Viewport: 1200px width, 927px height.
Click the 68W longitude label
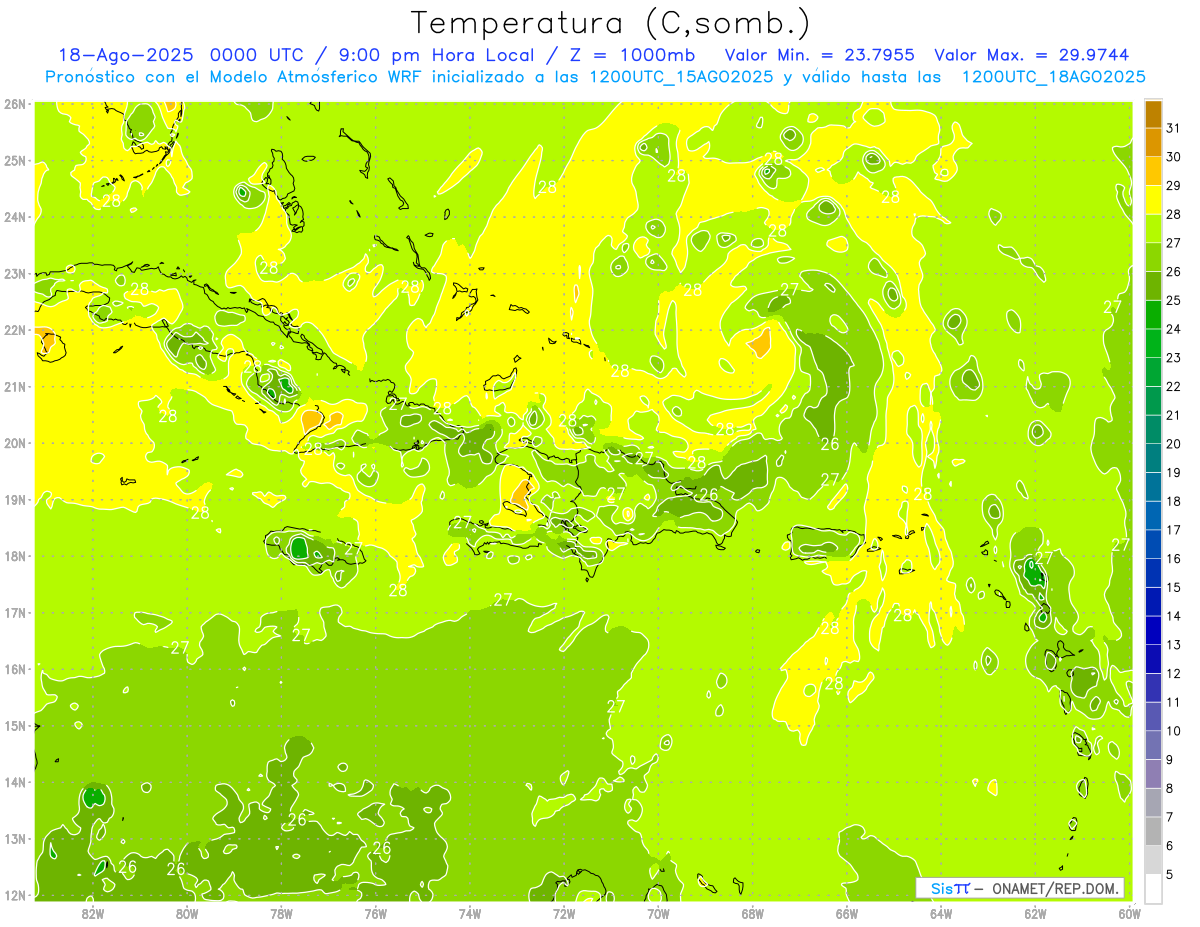pyautogui.click(x=753, y=912)
